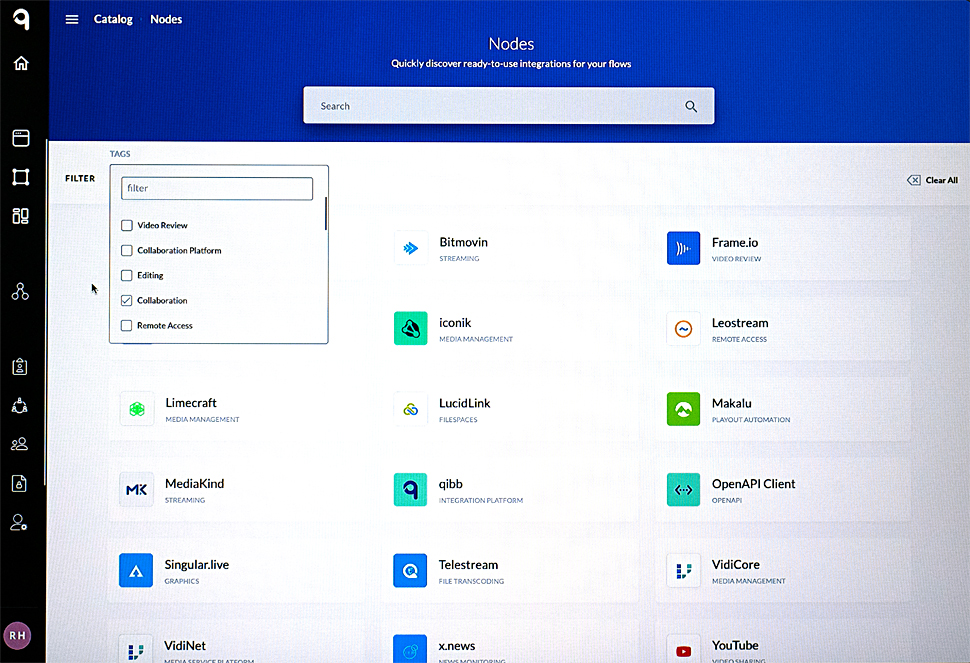Open the YouTube node by its name

(x=735, y=646)
